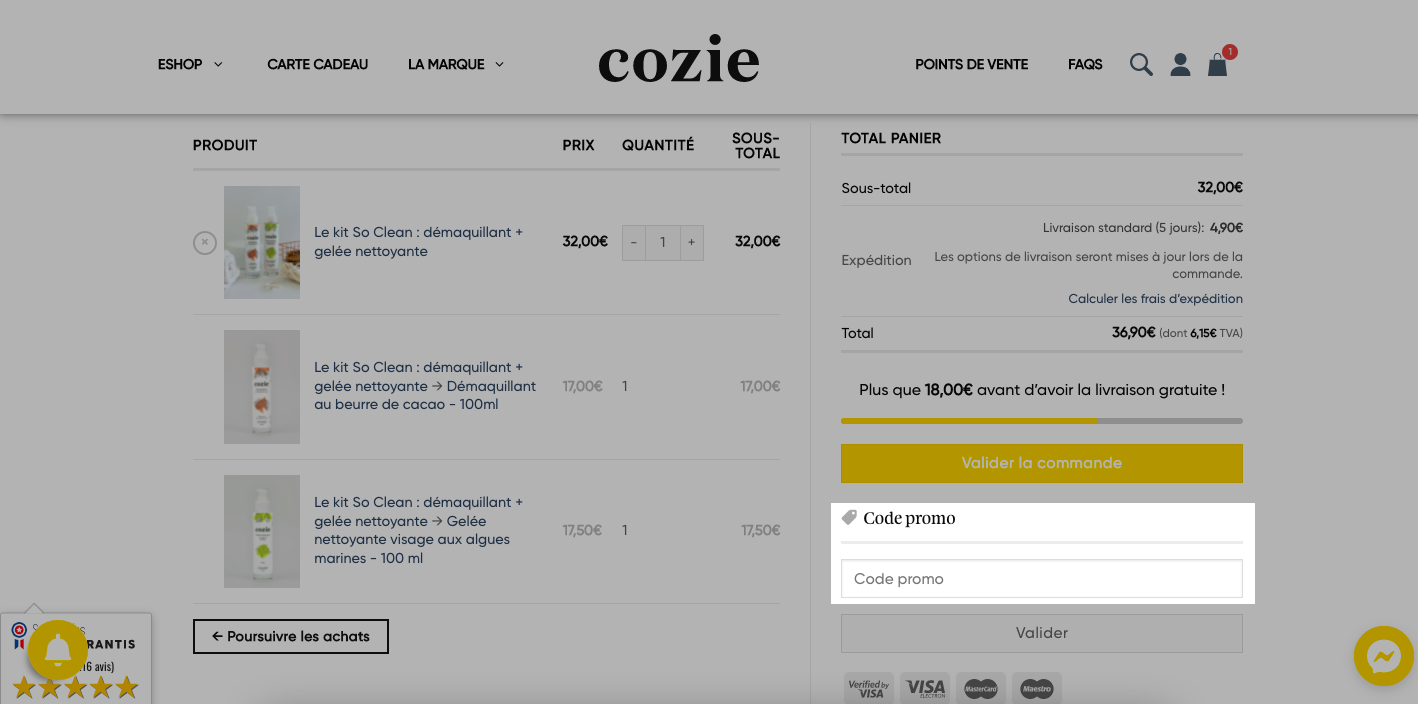
Task: Go to POINTS DE VENTE page
Action: click(x=972, y=64)
